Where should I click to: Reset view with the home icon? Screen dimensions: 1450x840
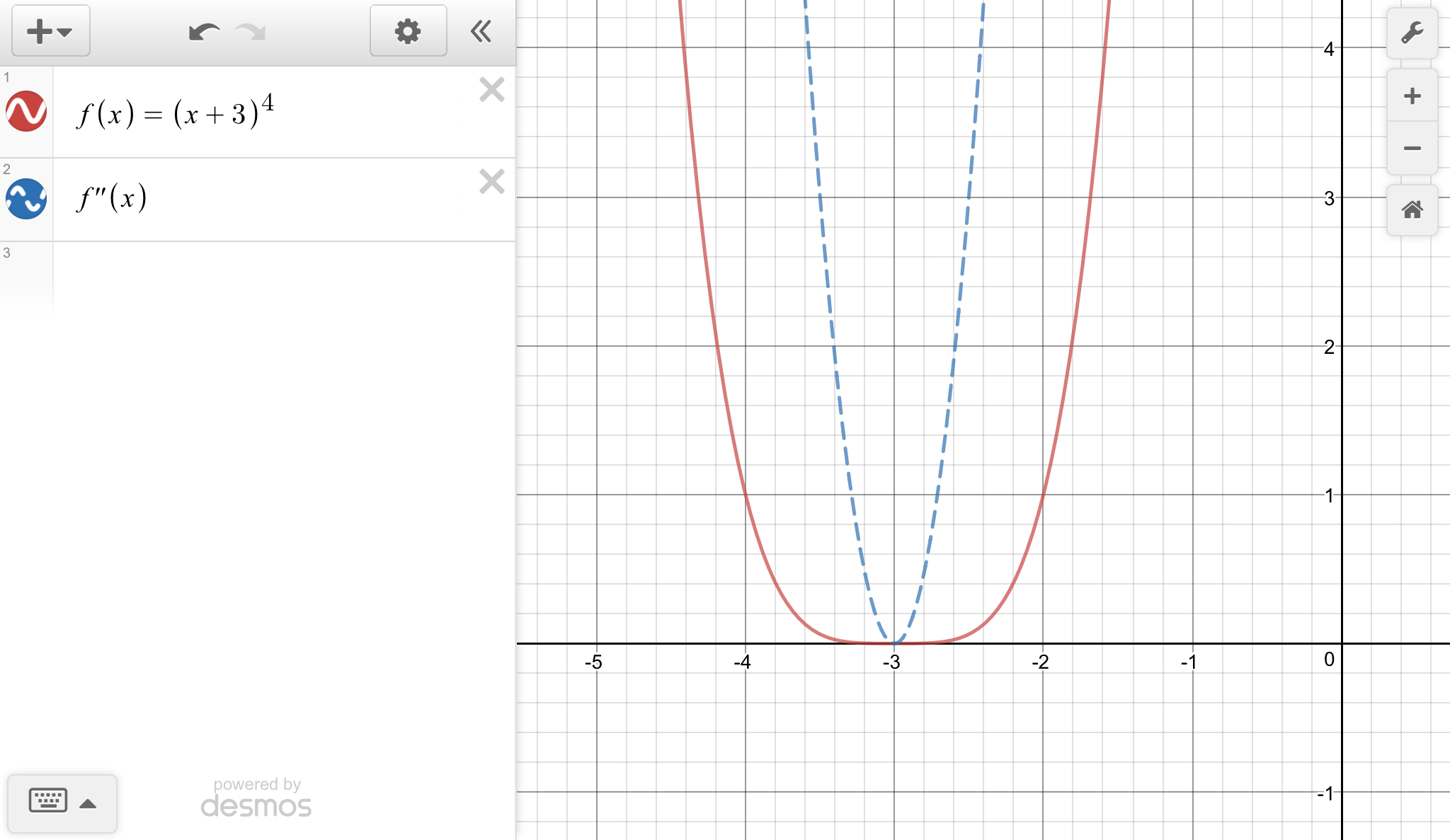pyautogui.click(x=1412, y=210)
